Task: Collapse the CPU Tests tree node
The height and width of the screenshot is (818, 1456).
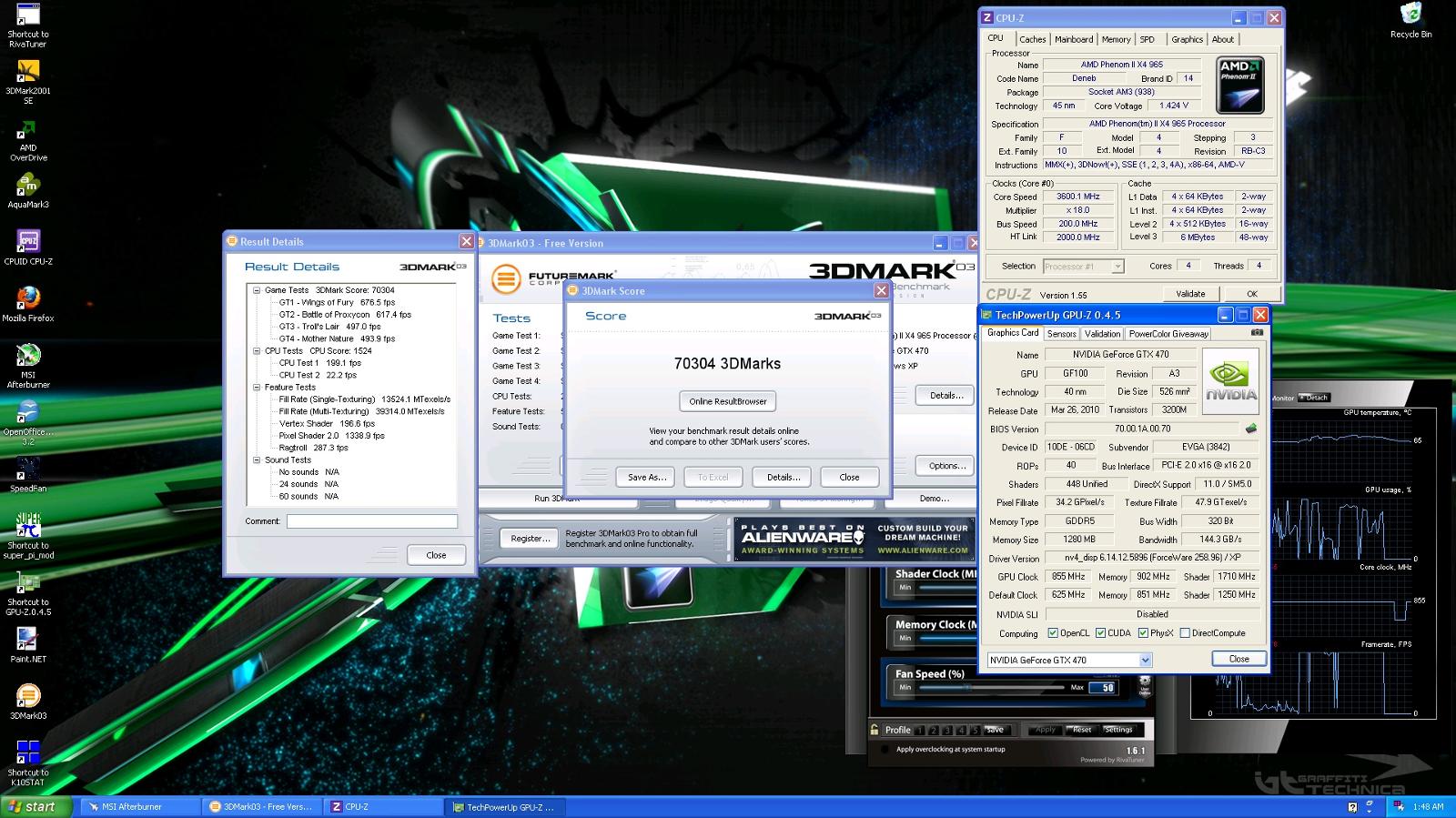Action: [257, 350]
